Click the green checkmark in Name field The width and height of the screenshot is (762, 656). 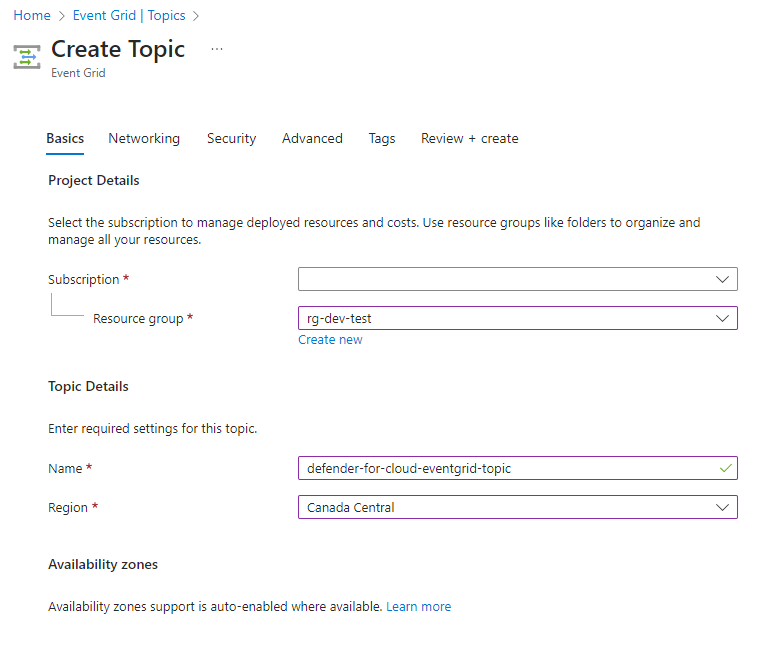coord(726,468)
